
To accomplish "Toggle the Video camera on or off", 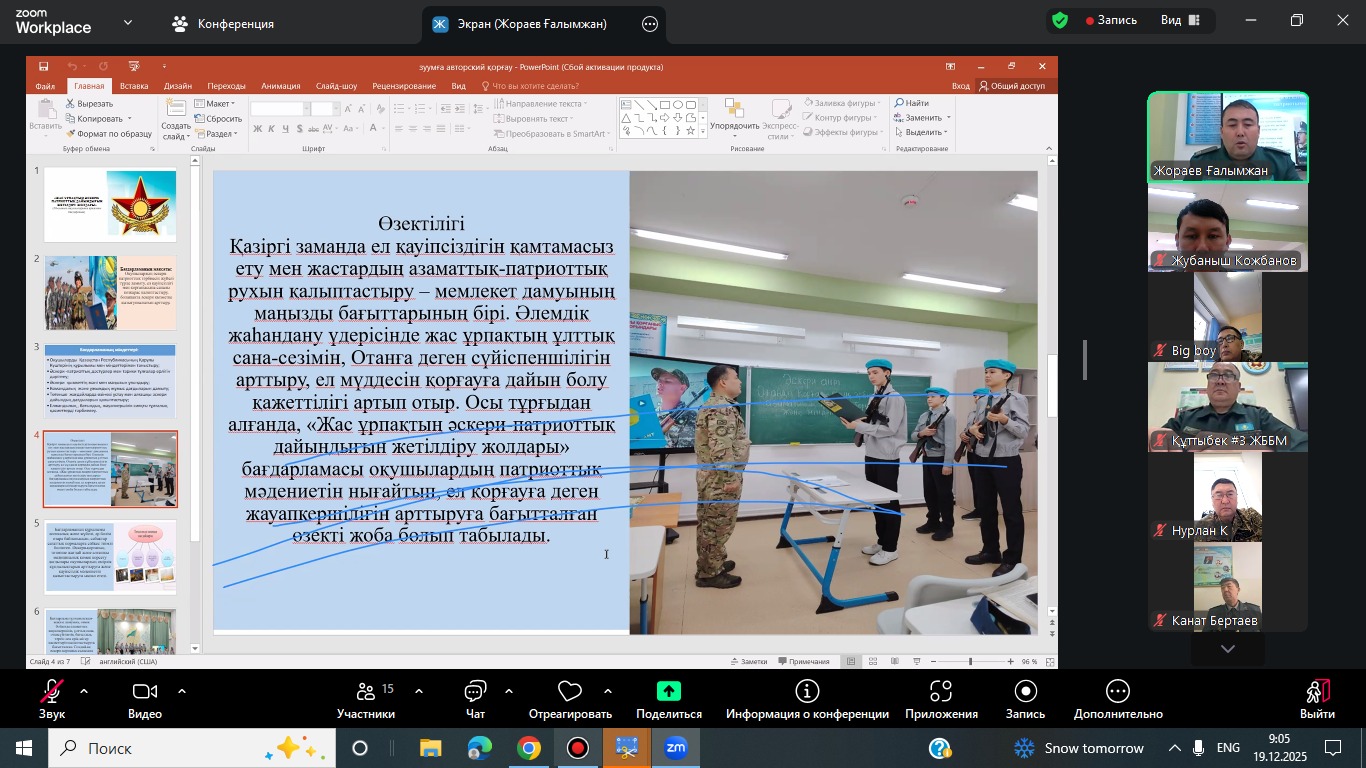I will coord(145,692).
